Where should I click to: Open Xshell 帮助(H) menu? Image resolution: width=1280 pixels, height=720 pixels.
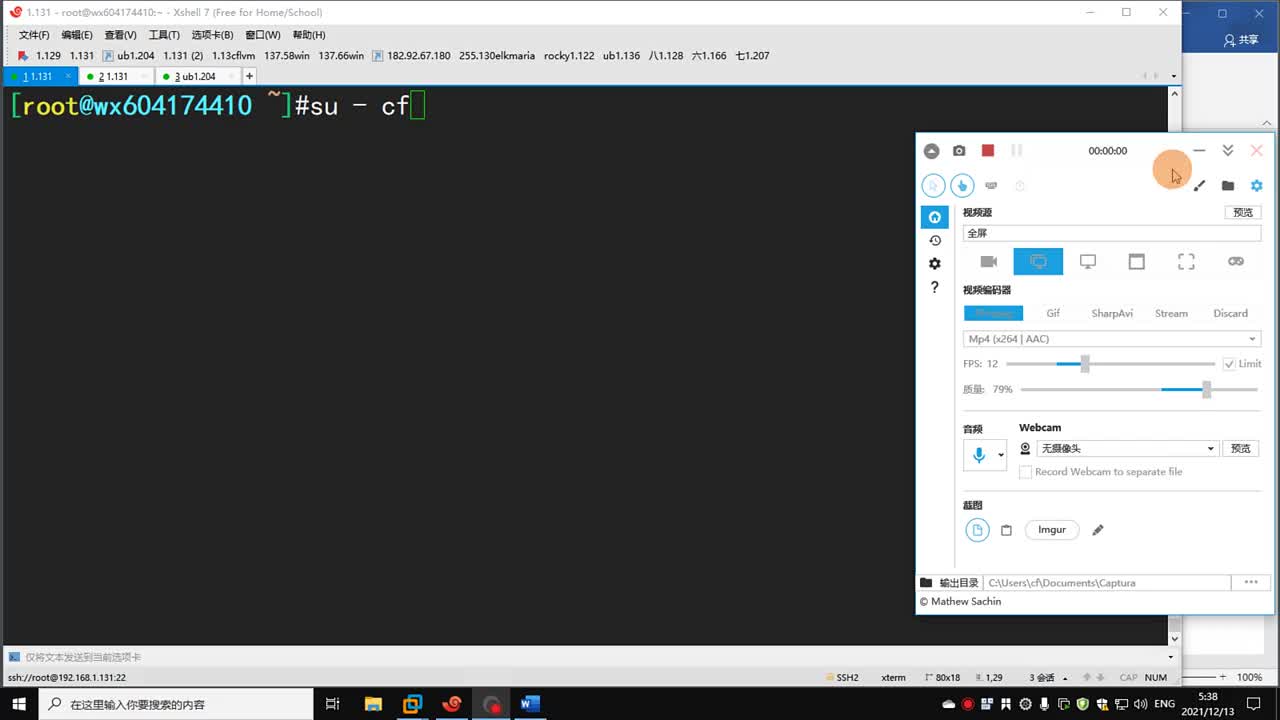coord(309,35)
